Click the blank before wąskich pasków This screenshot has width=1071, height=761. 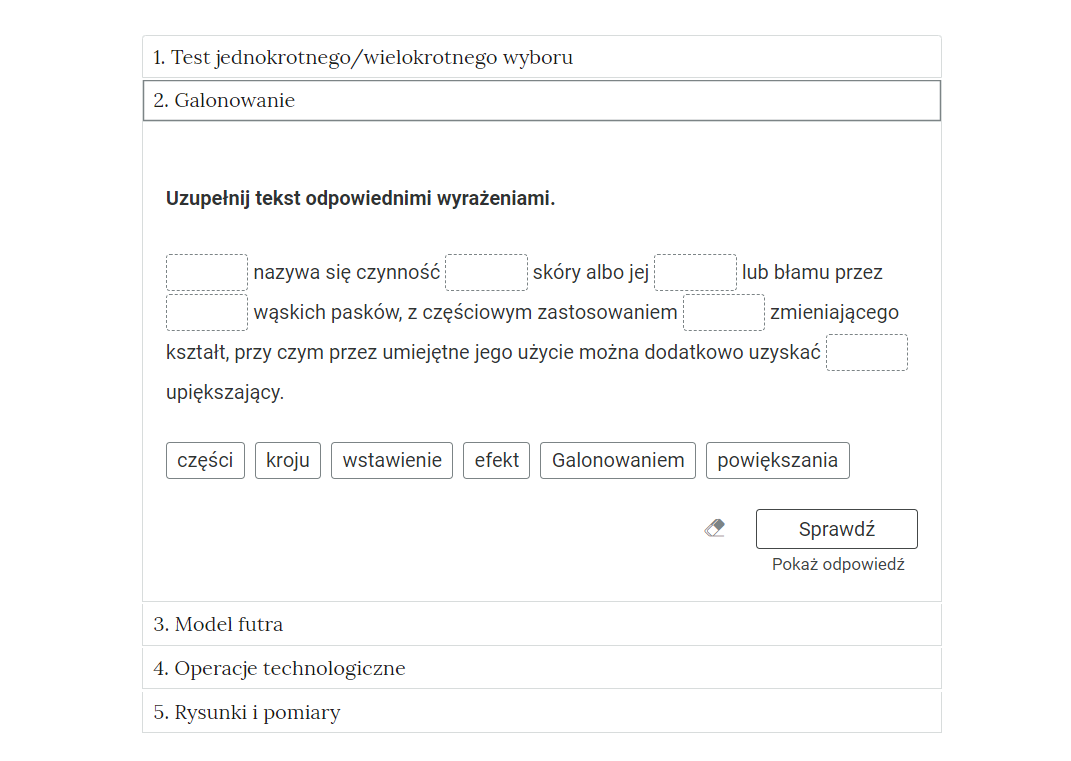tap(206, 312)
